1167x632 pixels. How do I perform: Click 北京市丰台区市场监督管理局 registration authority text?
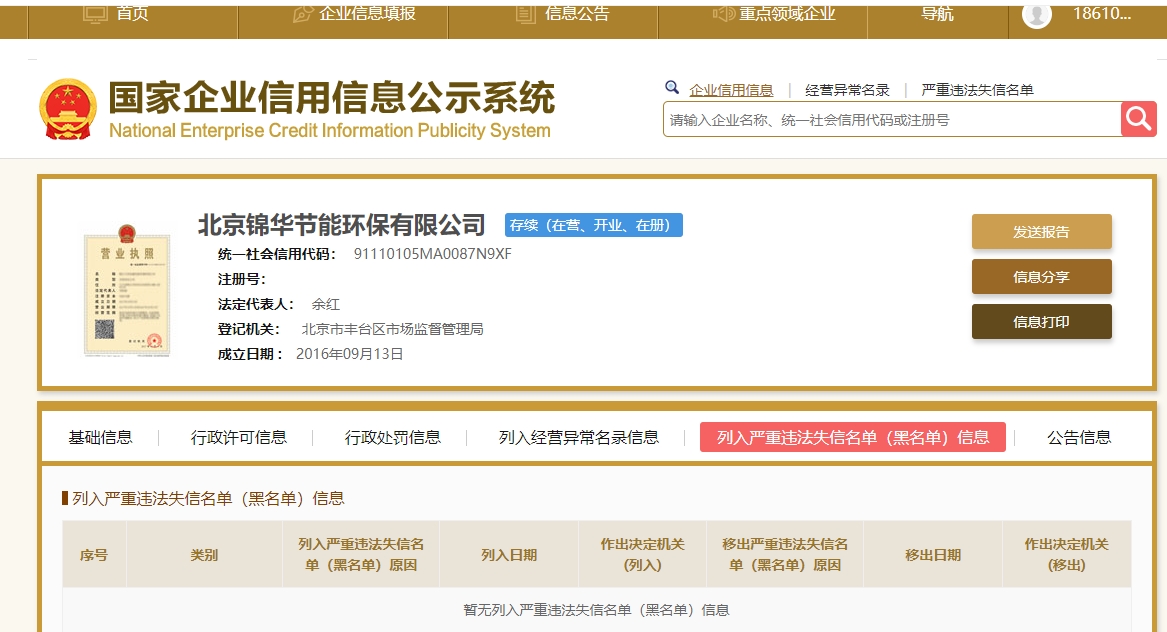pos(392,329)
